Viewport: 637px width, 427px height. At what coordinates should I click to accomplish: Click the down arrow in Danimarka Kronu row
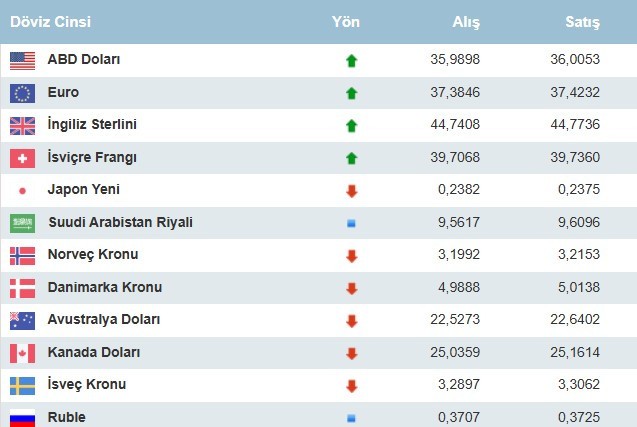(x=351, y=288)
